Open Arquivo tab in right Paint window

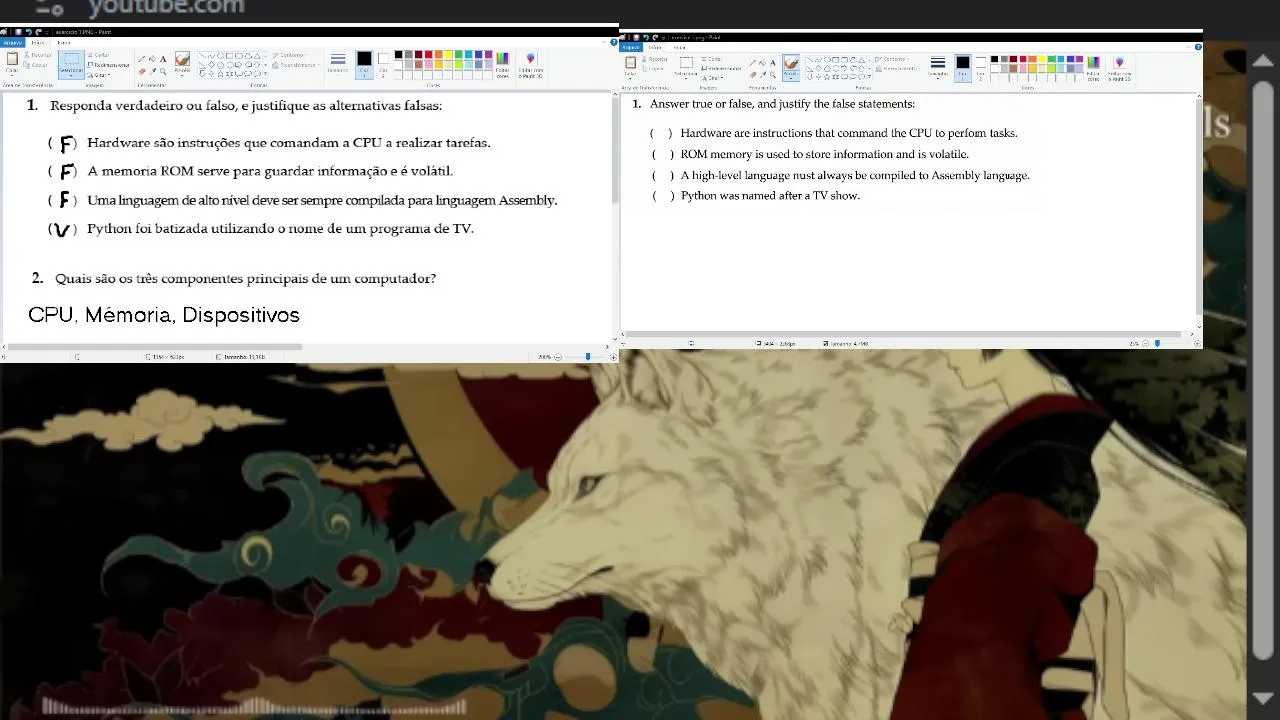click(x=631, y=47)
